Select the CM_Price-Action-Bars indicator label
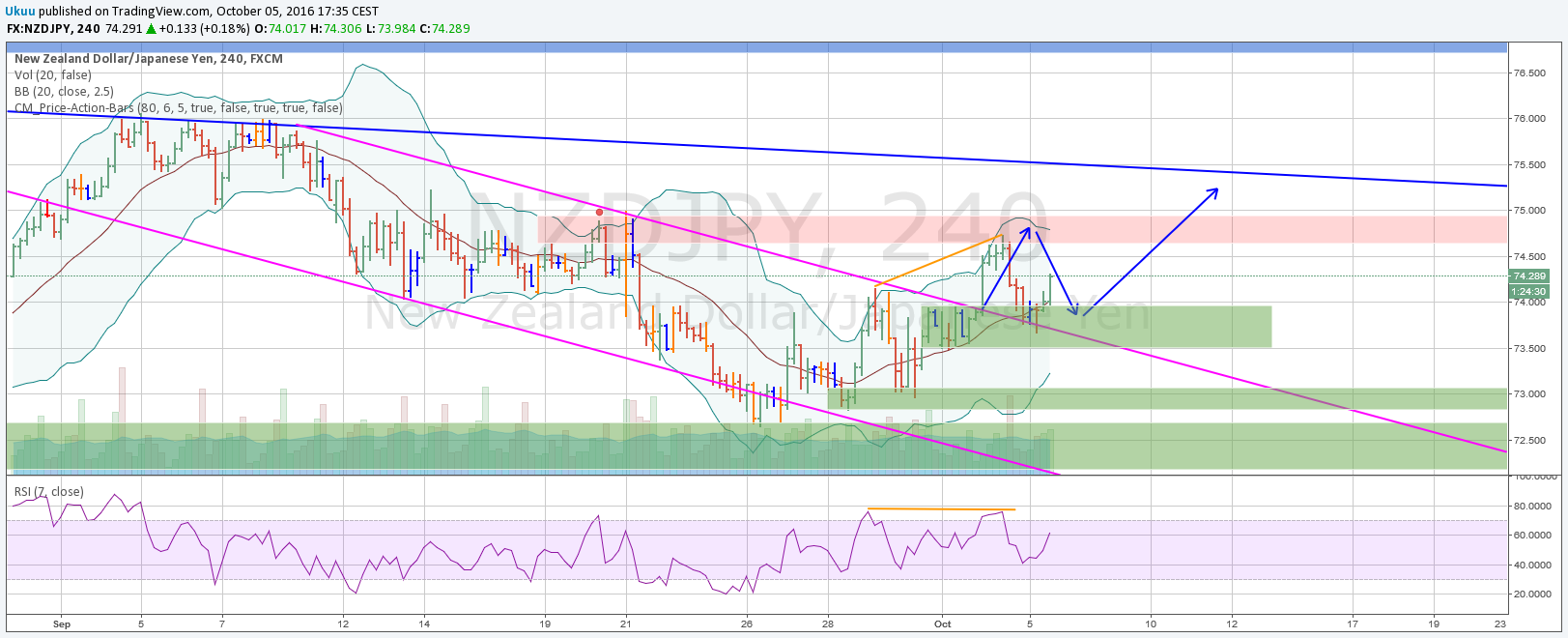This screenshot has width=1568, height=638. pyautogui.click(x=179, y=108)
